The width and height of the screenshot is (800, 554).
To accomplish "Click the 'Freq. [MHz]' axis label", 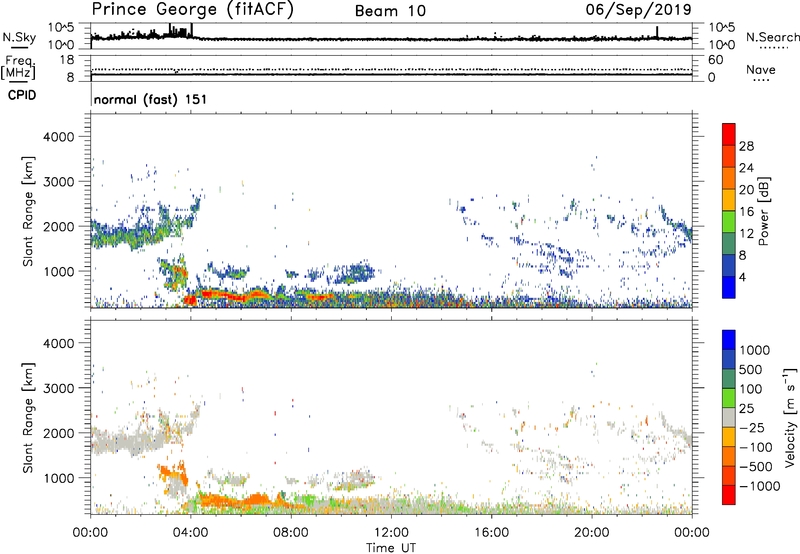I will tap(19, 67).
